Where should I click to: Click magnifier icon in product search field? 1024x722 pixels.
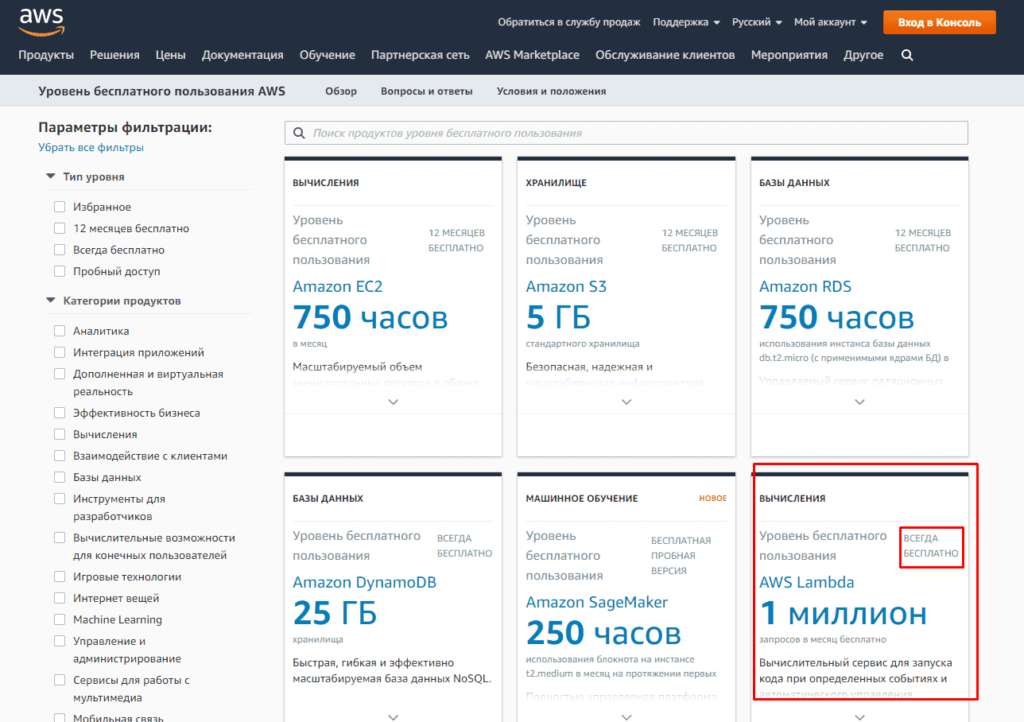tap(299, 133)
